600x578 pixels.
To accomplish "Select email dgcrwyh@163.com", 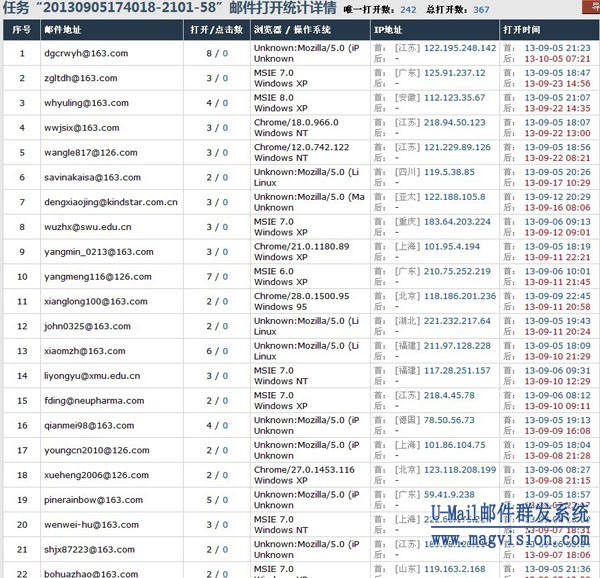I will coord(86,53).
